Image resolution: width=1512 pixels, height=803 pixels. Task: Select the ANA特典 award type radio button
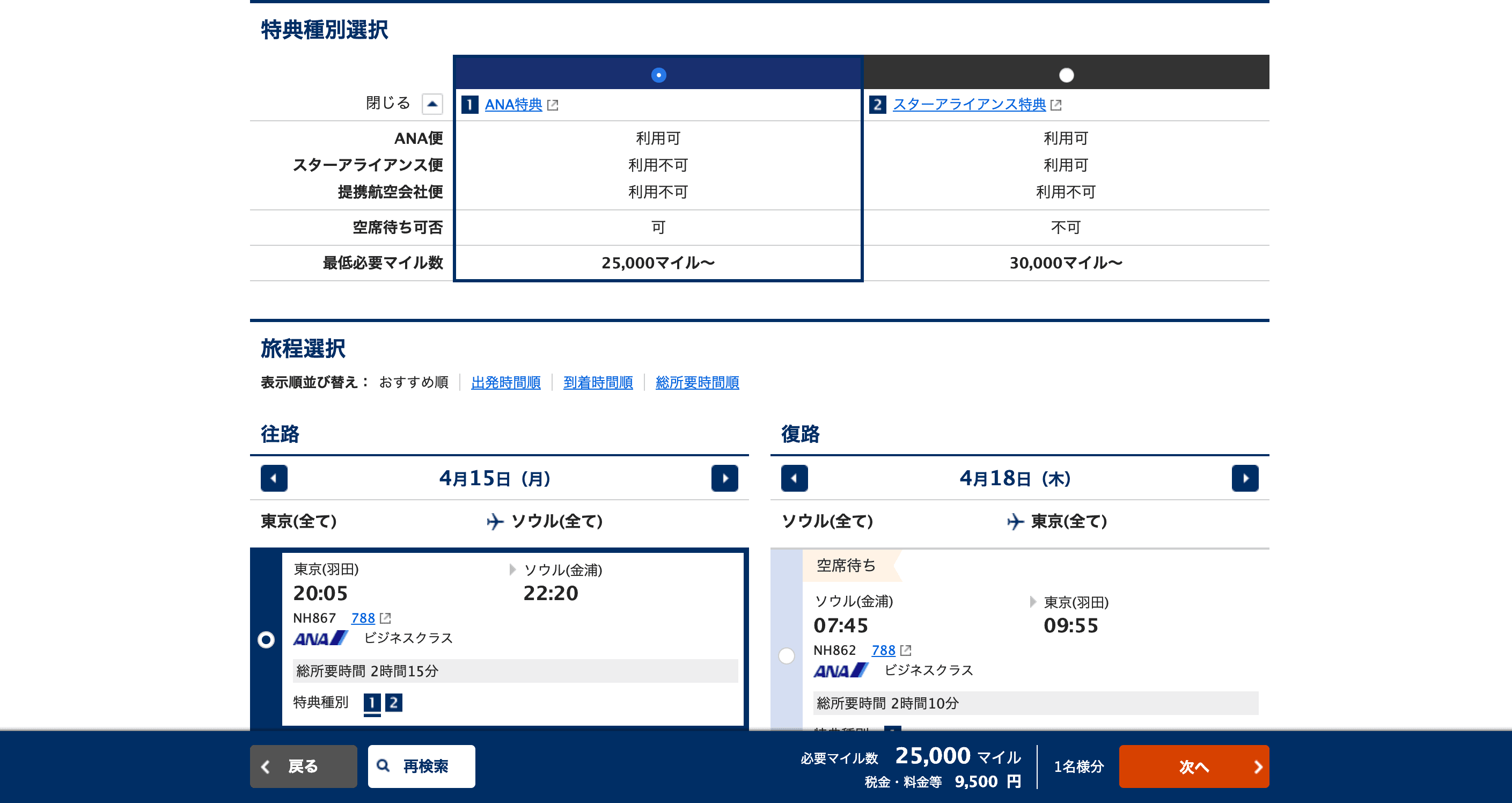click(658, 75)
